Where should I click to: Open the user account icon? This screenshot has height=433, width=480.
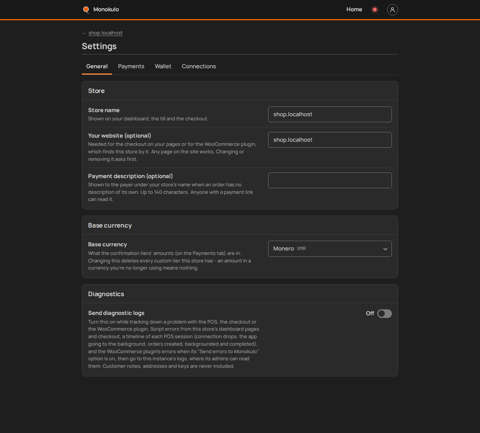(392, 10)
